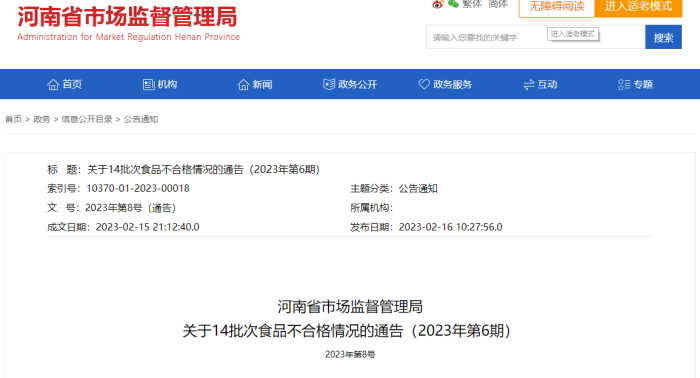700x378 pixels.
Task: Click the 公告通知 breadcrumb link
Action: (x=141, y=119)
